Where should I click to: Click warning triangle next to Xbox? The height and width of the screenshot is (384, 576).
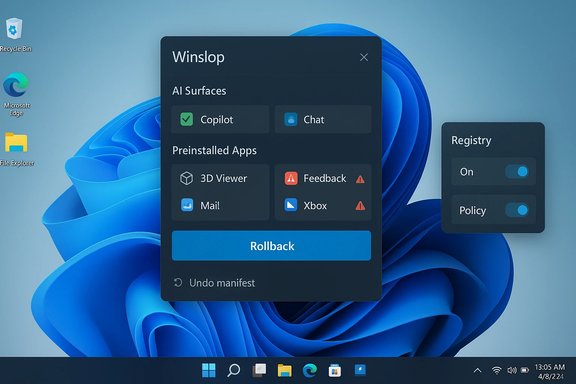[x=360, y=206]
